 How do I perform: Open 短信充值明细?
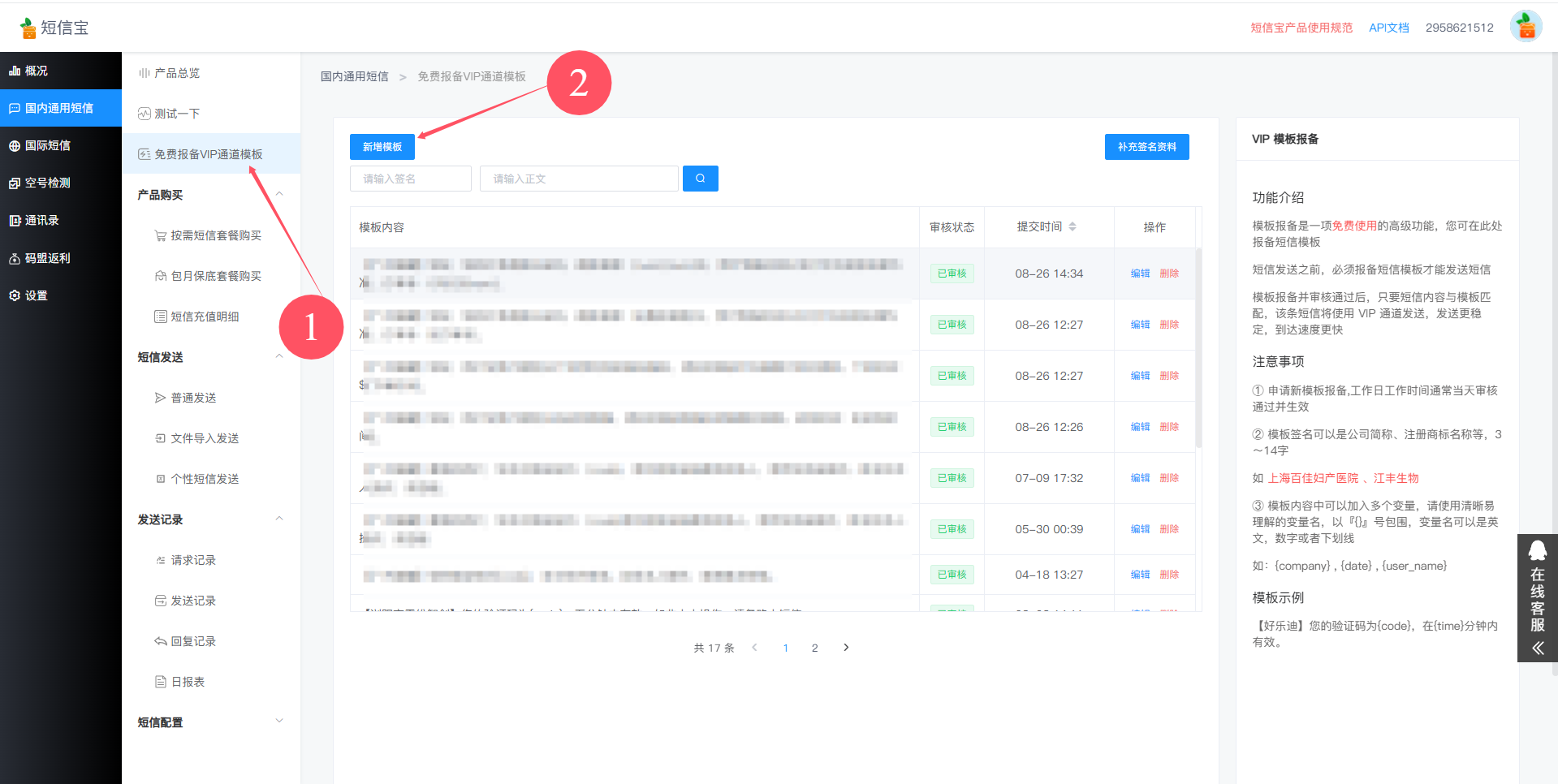[x=211, y=317]
